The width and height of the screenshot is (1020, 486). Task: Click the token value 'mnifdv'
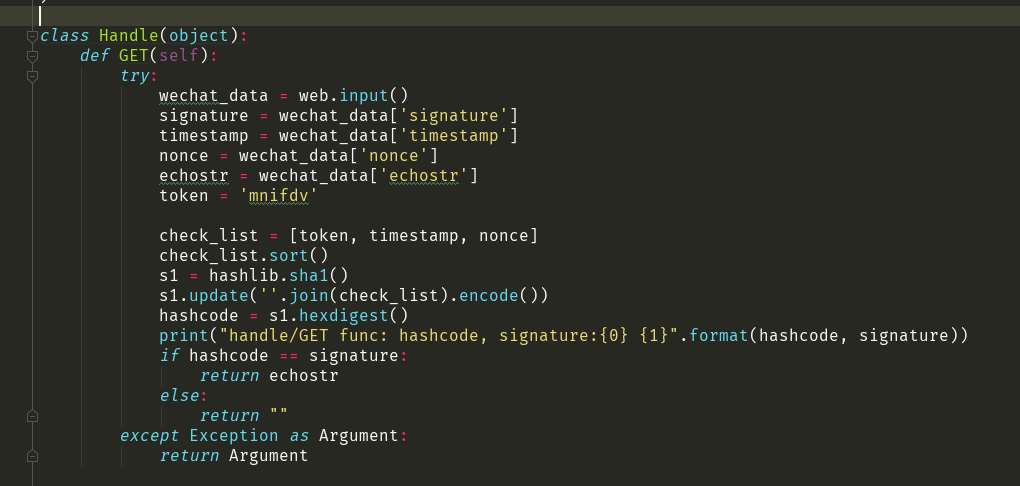pos(278,196)
